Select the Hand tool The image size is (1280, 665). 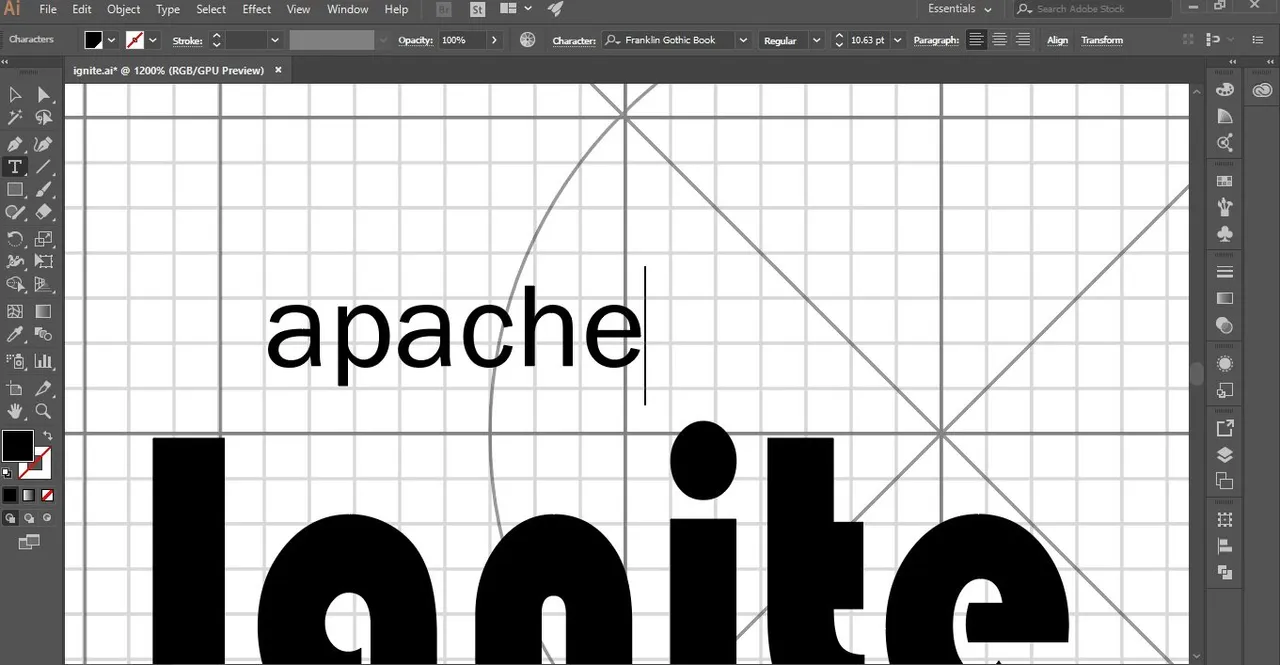(15, 411)
